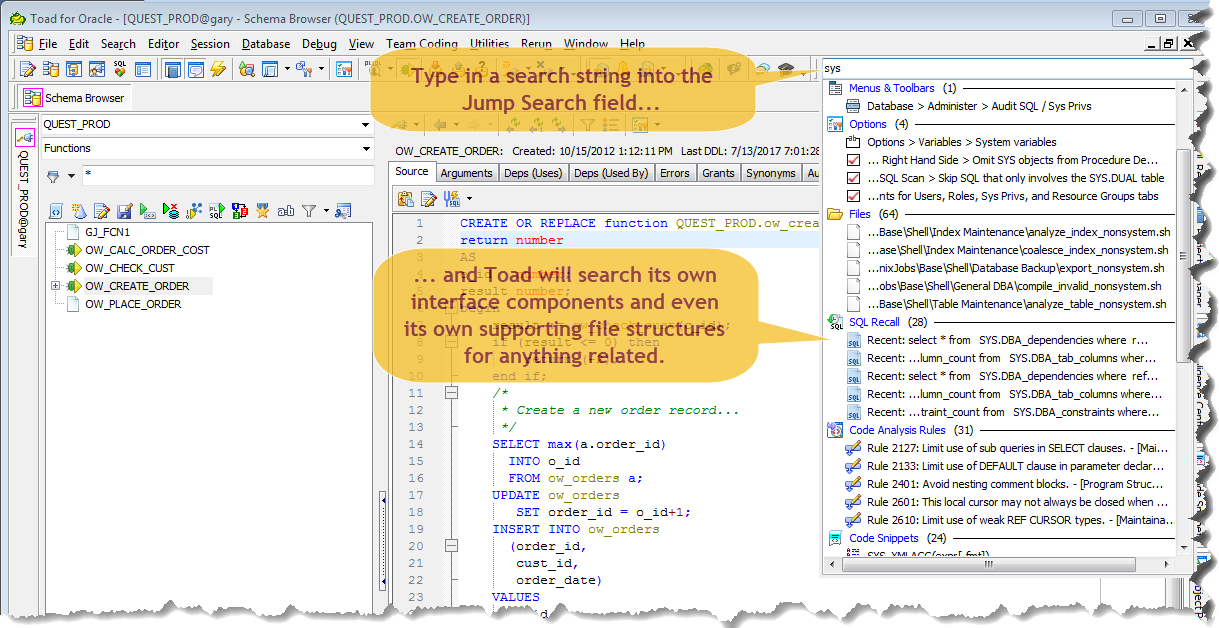Select 'Rule 2127: Limit use of sub queries' result

point(1017,448)
